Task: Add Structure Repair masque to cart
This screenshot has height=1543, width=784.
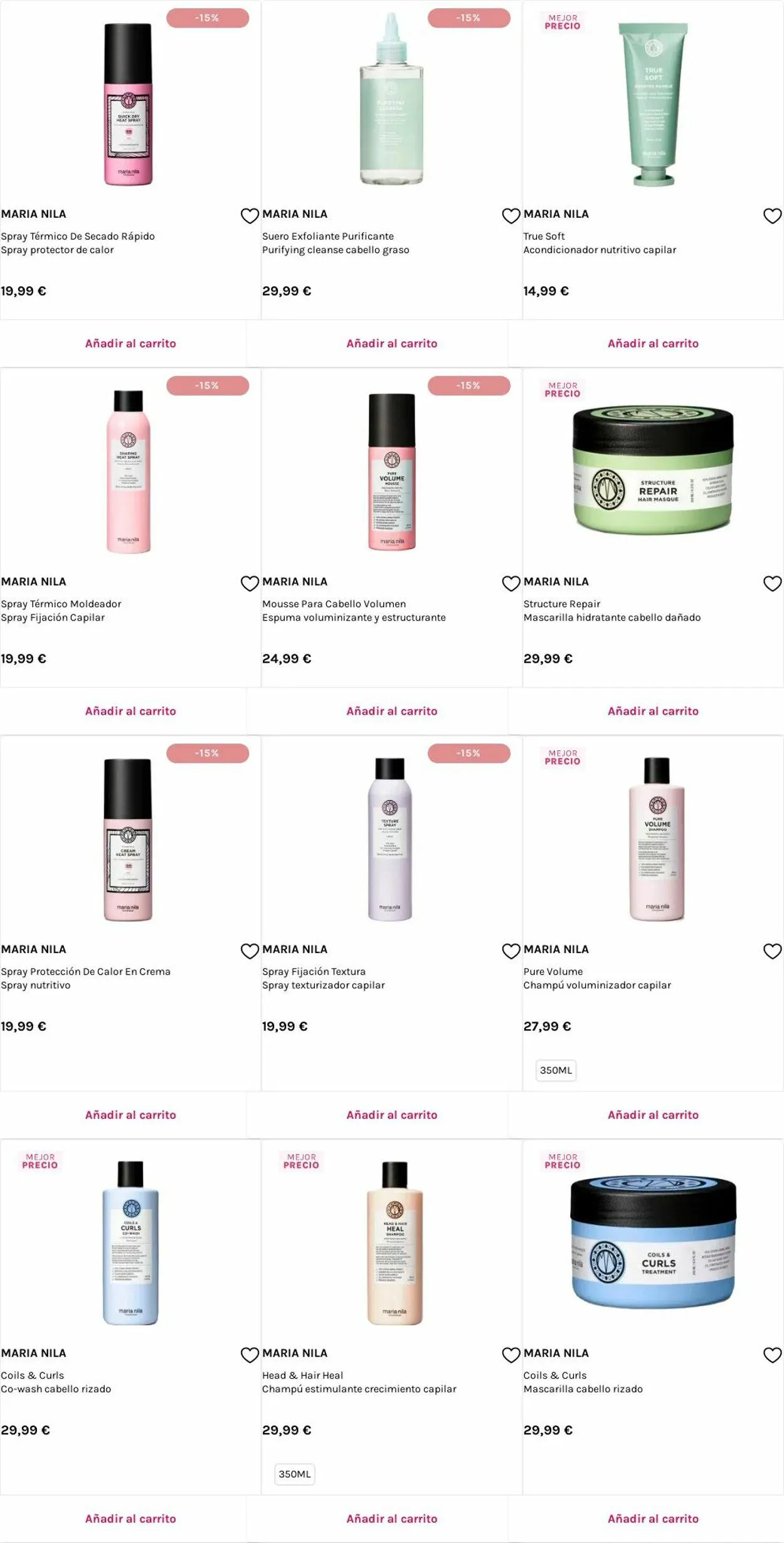Action: coord(653,711)
